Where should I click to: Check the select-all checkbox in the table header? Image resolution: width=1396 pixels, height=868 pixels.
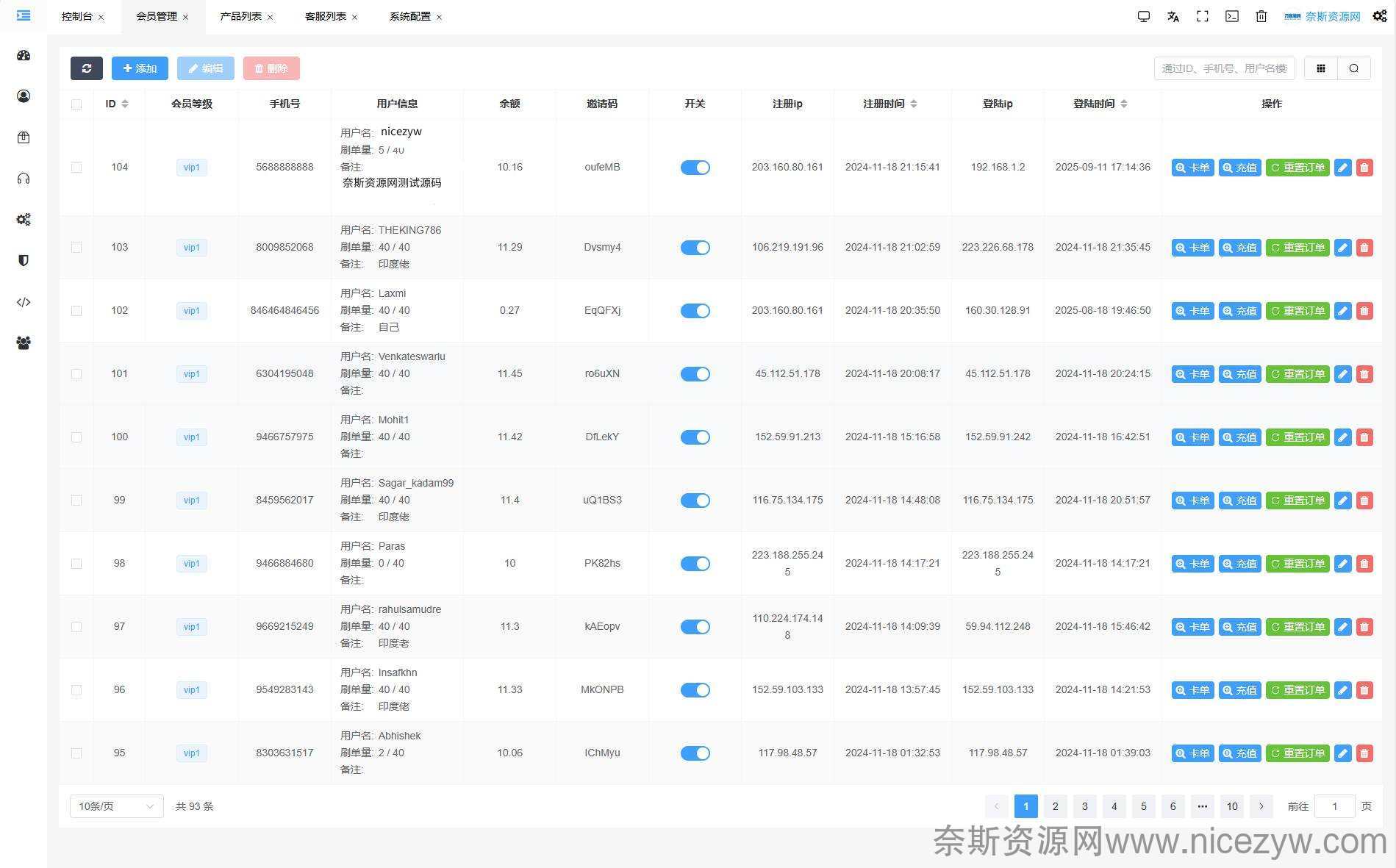tap(76, 104)
